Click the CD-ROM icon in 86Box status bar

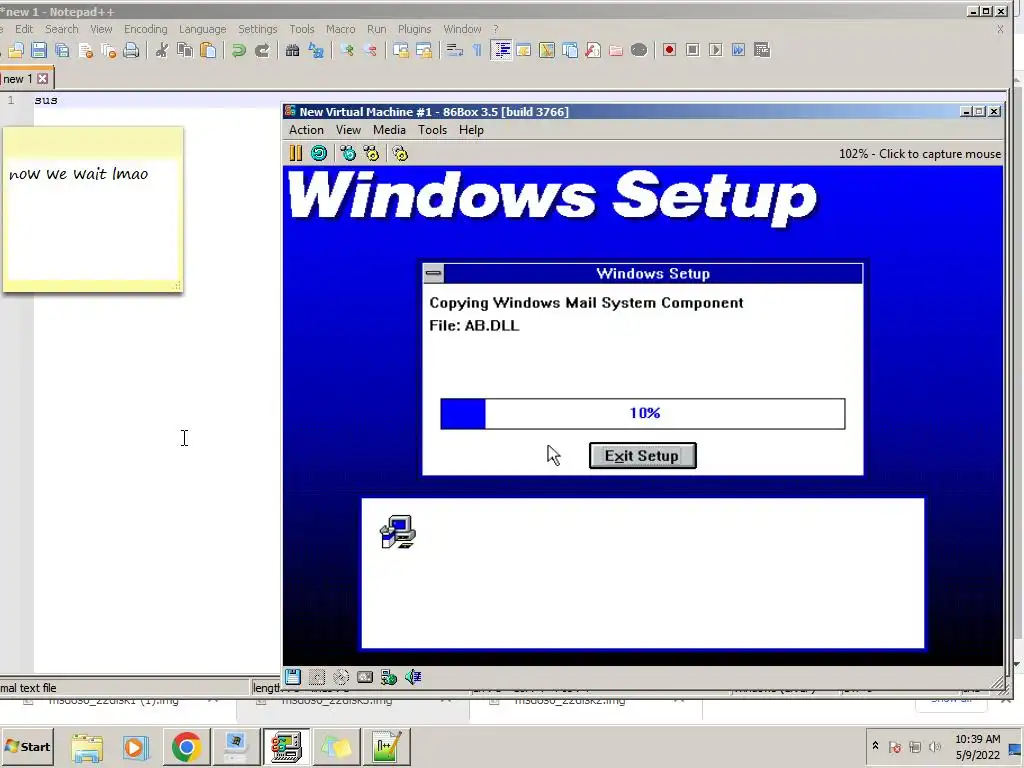[341, 677]
